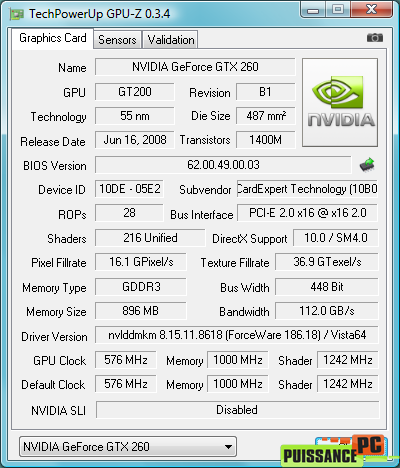Click the GPU field showing GT200

(x=135, y=92)
